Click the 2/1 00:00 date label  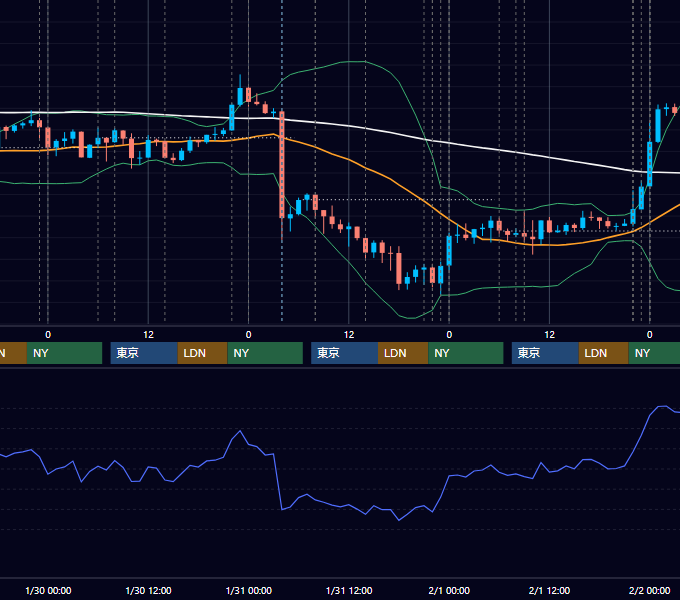click(449, 590)
